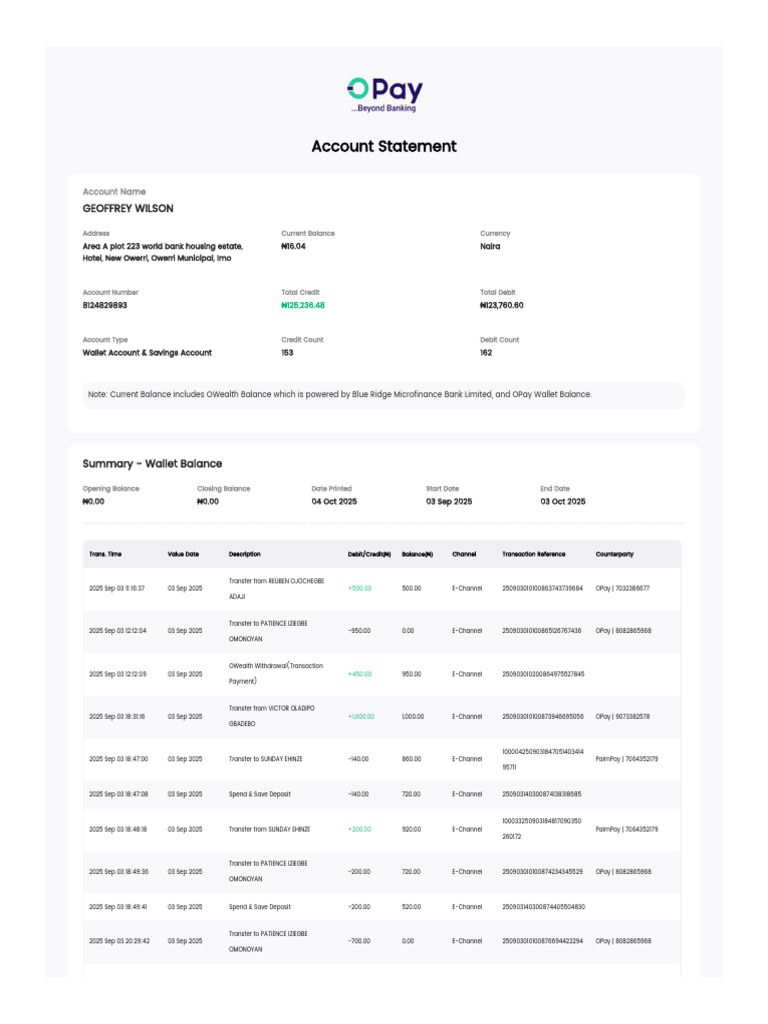768x1024 pixels.
Task: Click the 1,000.00 balance value
Action: coord(413,716)
